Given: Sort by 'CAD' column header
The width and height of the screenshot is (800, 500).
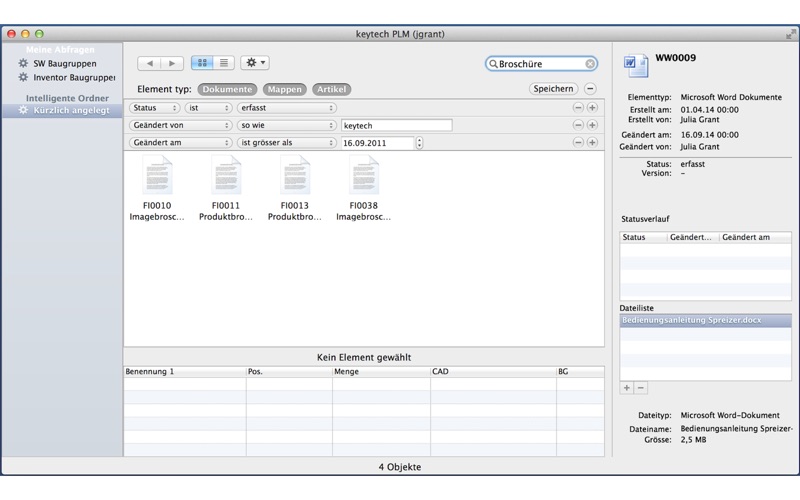Looking at the screenshot, I should (493, 371).
